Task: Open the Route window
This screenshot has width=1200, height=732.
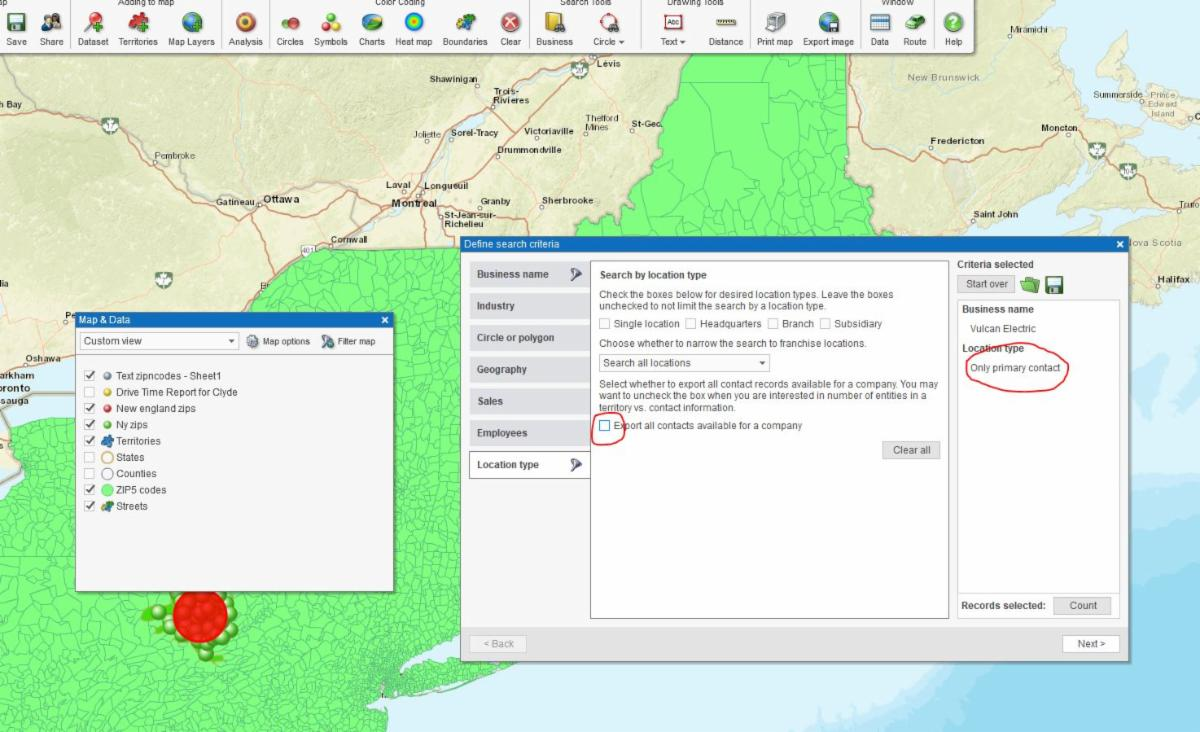Action: [x=915, y=28]
